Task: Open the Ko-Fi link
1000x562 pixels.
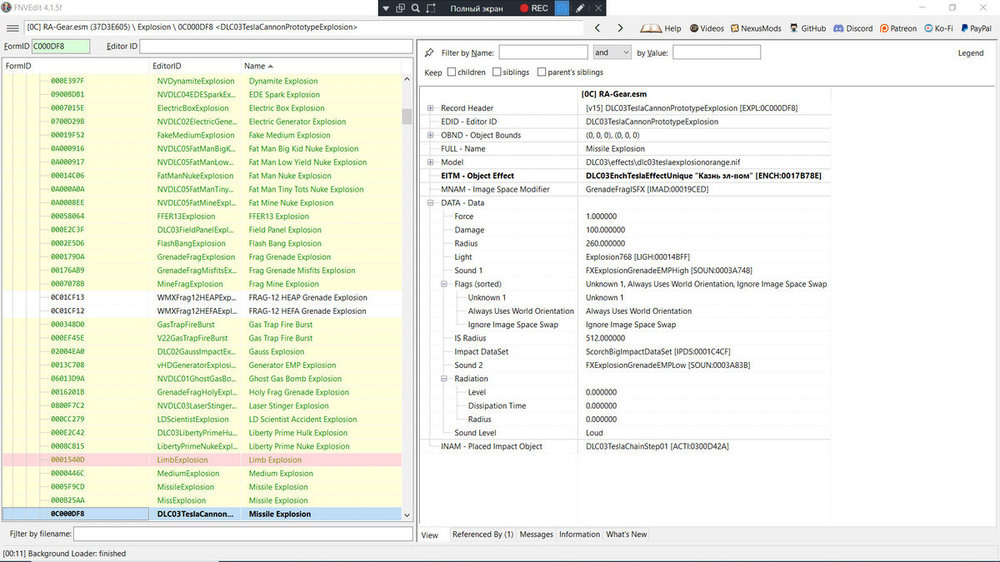Action: point(939,28)
